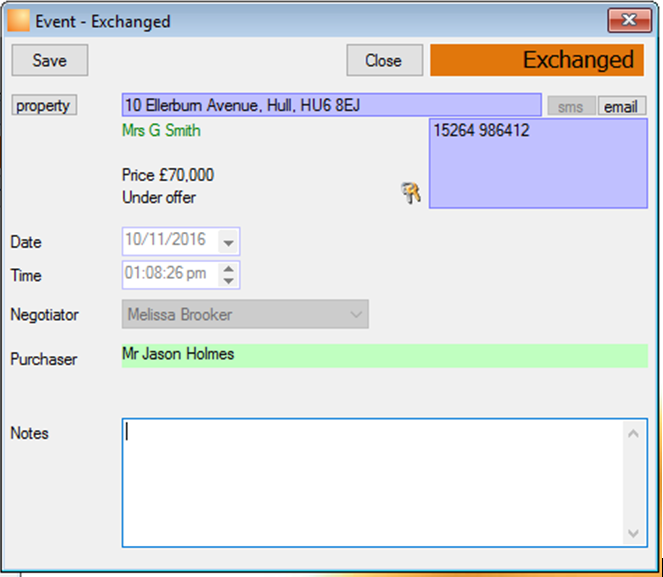Click the Negotiator label
The width and height of the screenshot is (663, 577).
coord(44,315)
